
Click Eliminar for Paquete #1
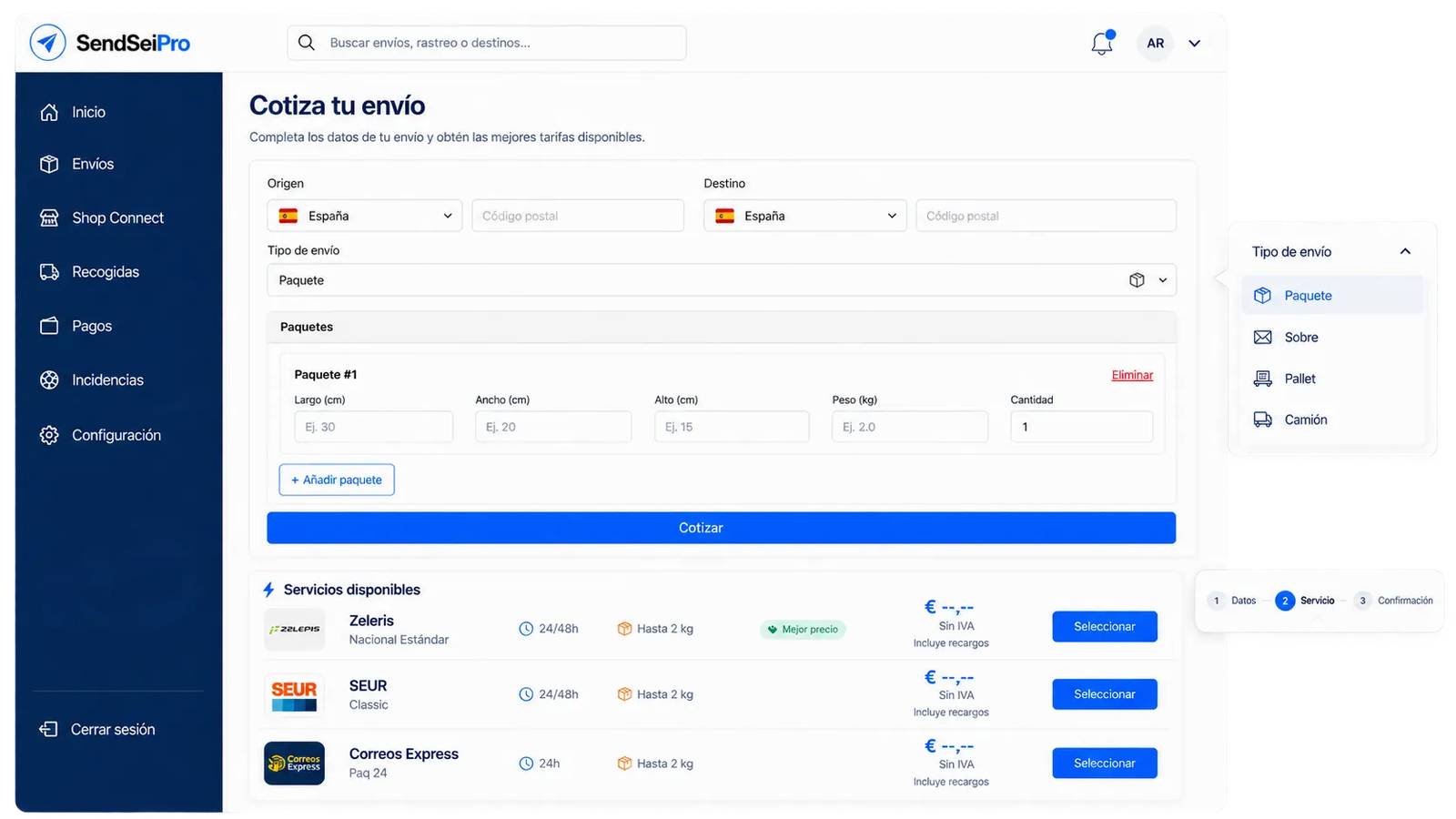1132,375
